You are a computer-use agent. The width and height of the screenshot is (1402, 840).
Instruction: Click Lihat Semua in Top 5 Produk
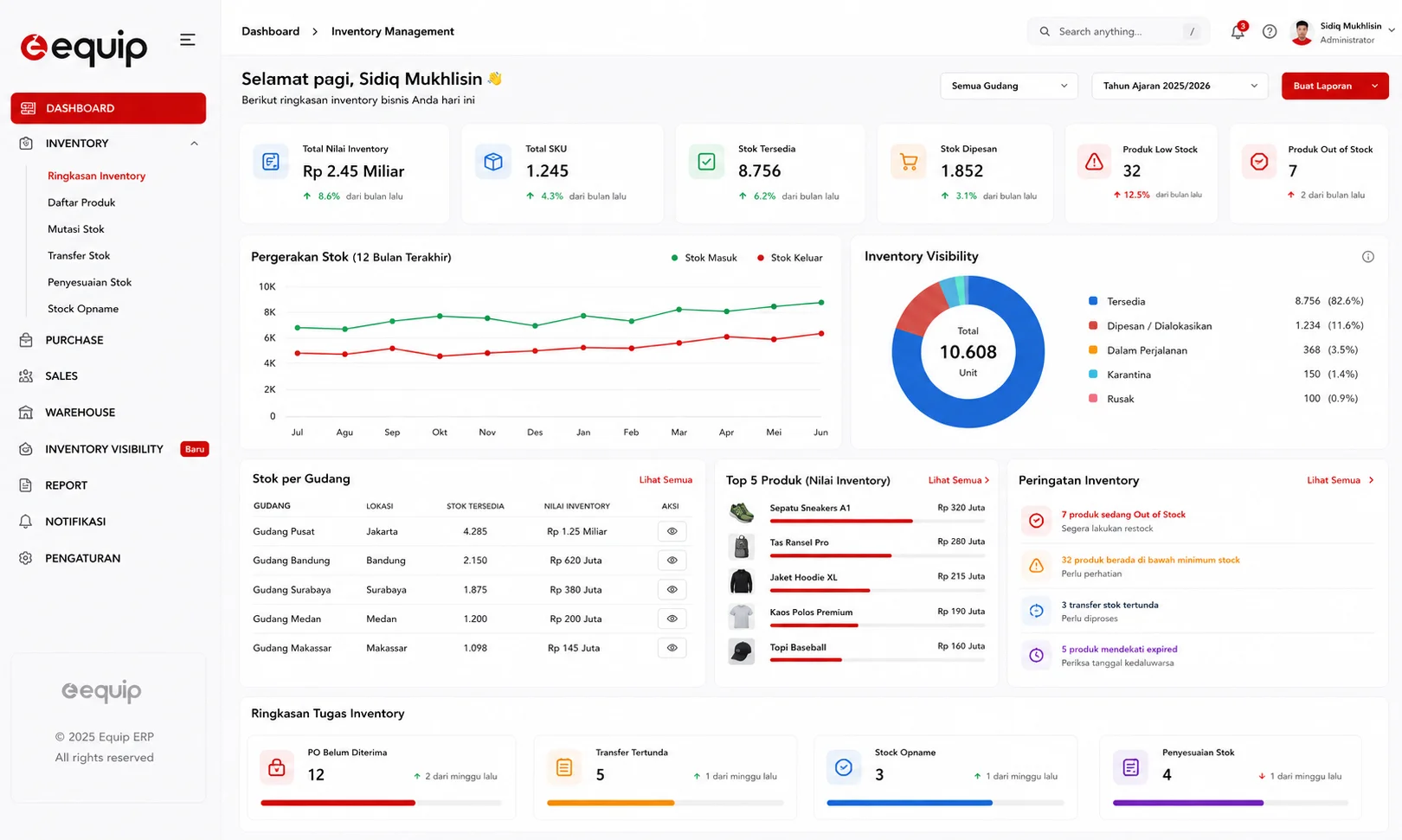point(958,480)
